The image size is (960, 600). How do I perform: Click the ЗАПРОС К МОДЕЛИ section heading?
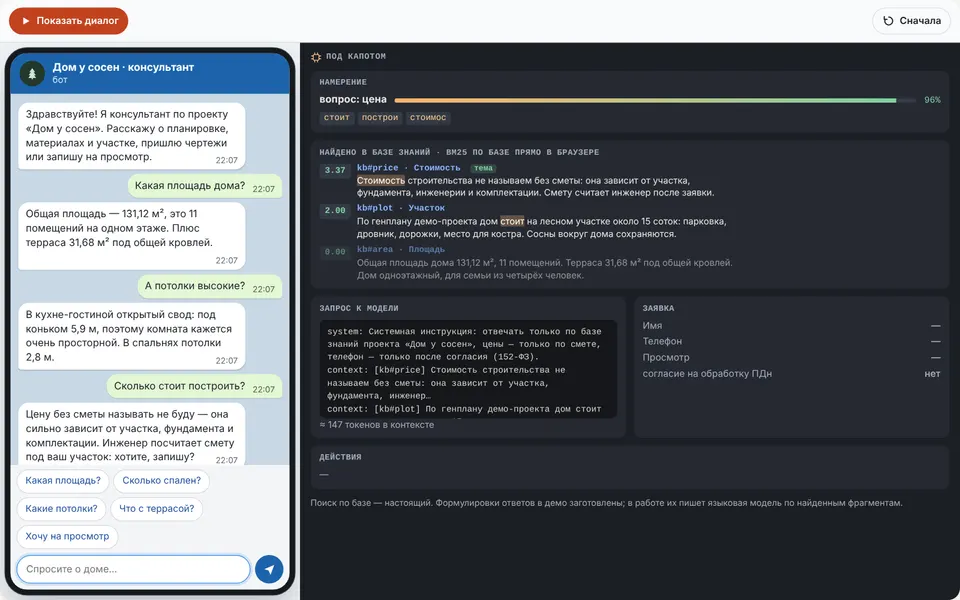pyautogui.click(x=359, y=309)
